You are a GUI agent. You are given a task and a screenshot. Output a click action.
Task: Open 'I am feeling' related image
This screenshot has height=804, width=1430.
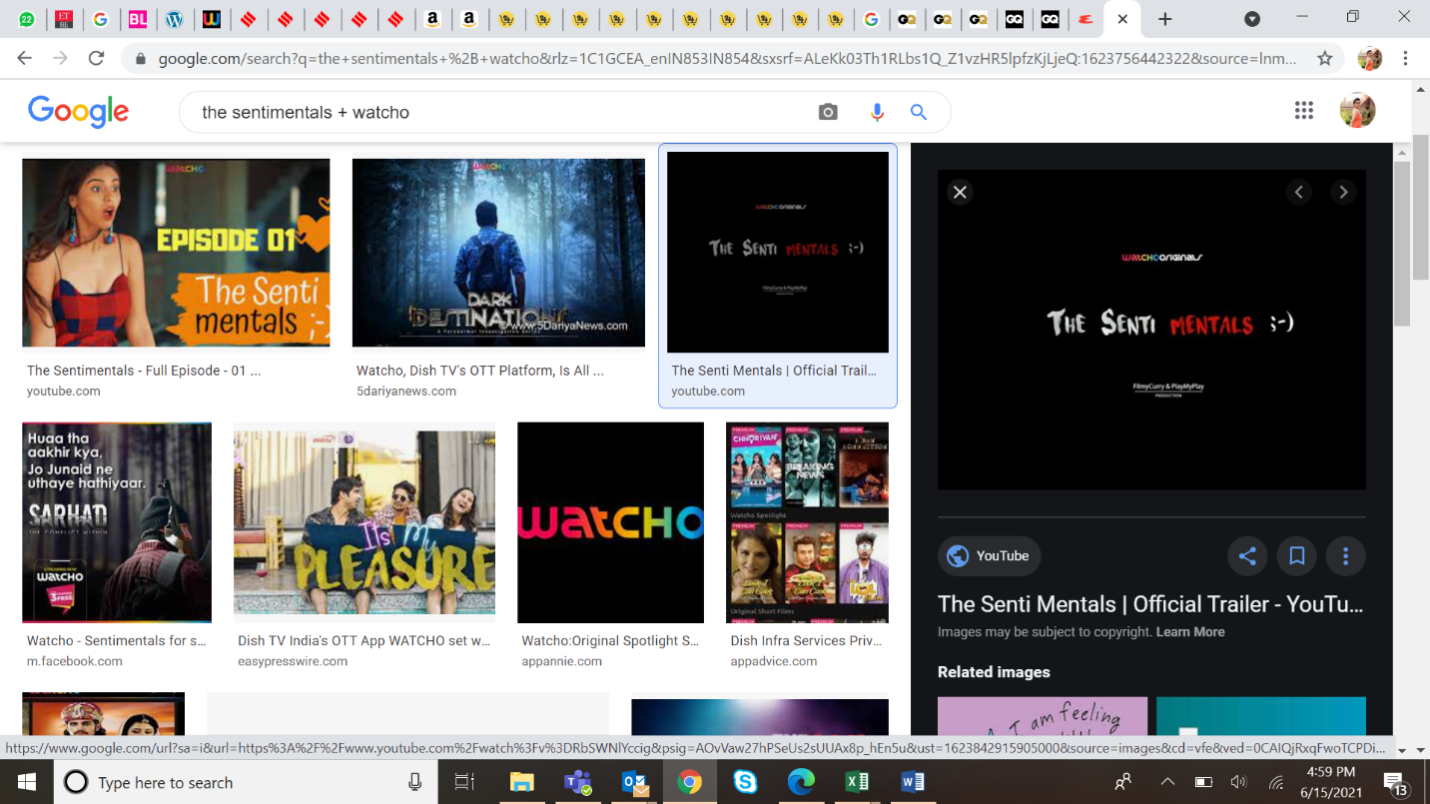tap(1042, 716)
